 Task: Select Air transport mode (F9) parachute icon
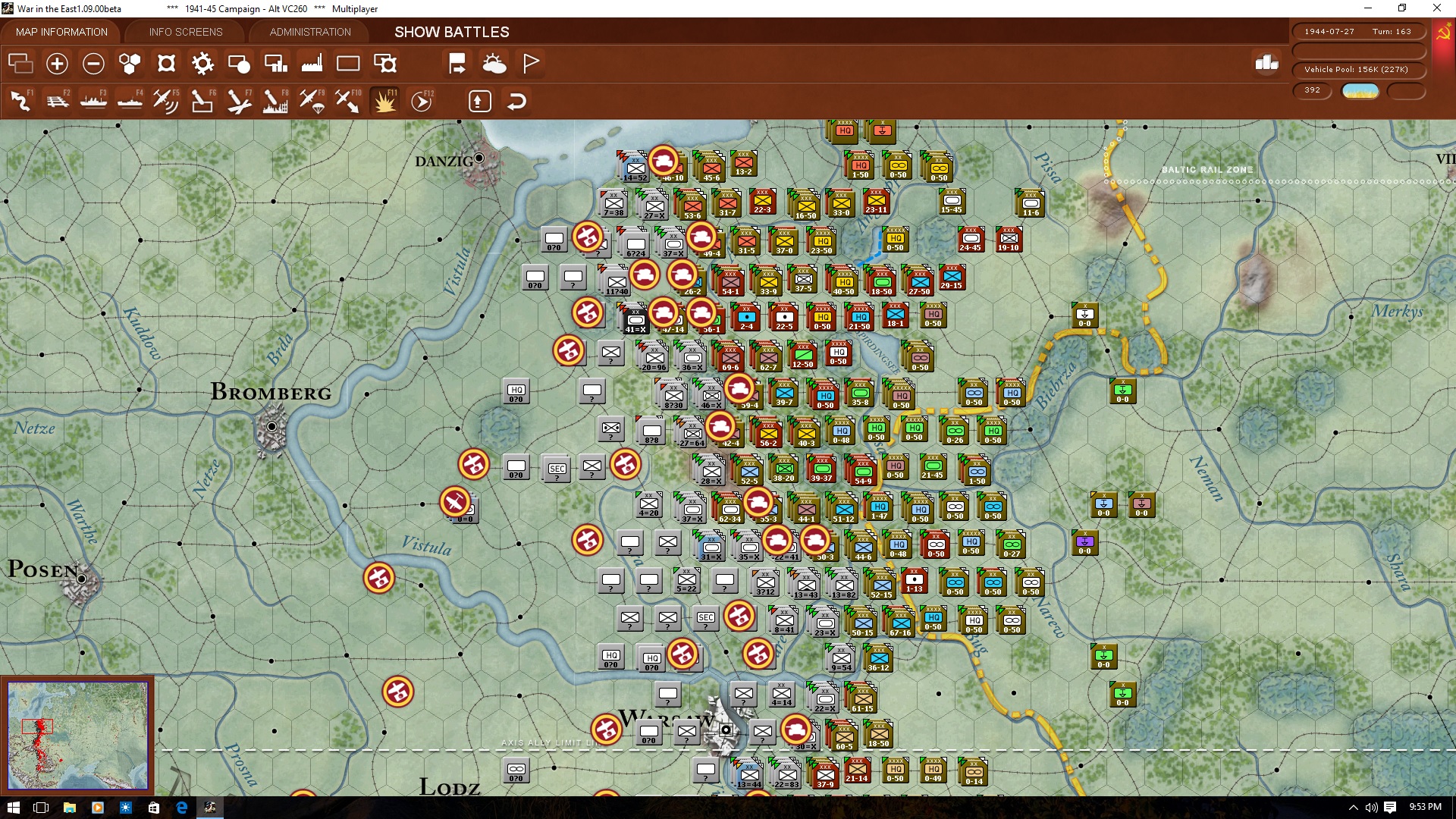point(312,101)
